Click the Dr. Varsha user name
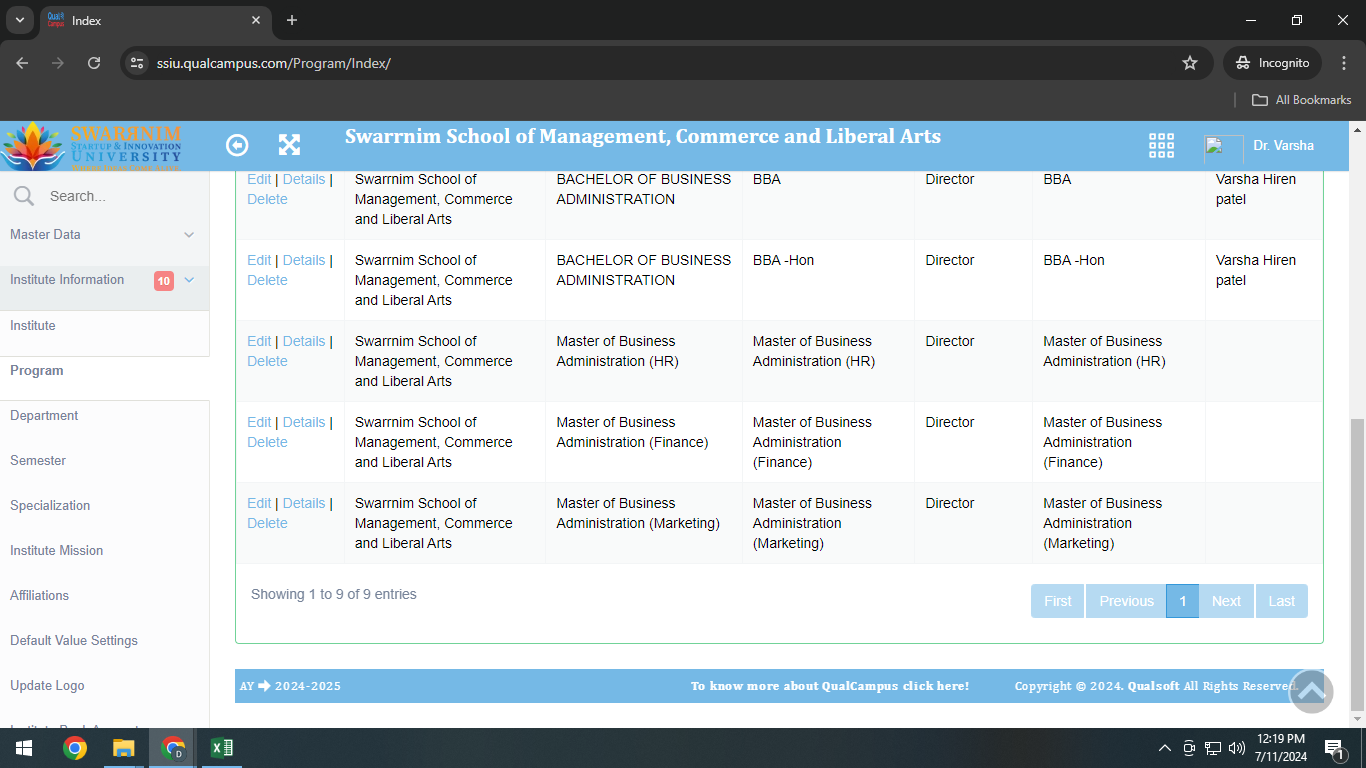This screenshot has width=1366, height=768. (1284, 146)
